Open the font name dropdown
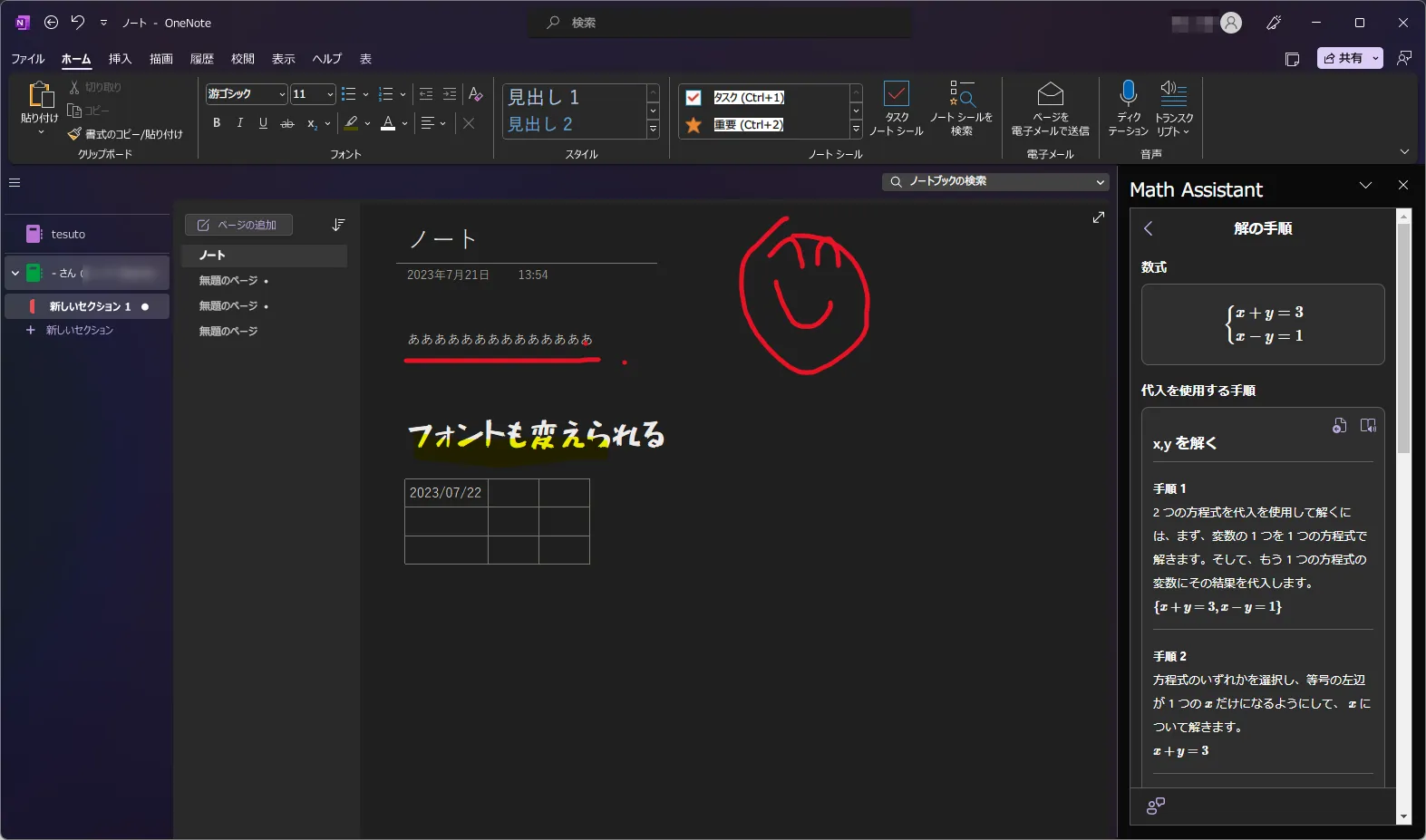The height and width of the screenshot is (840, 1426). (x=282, y=94)
